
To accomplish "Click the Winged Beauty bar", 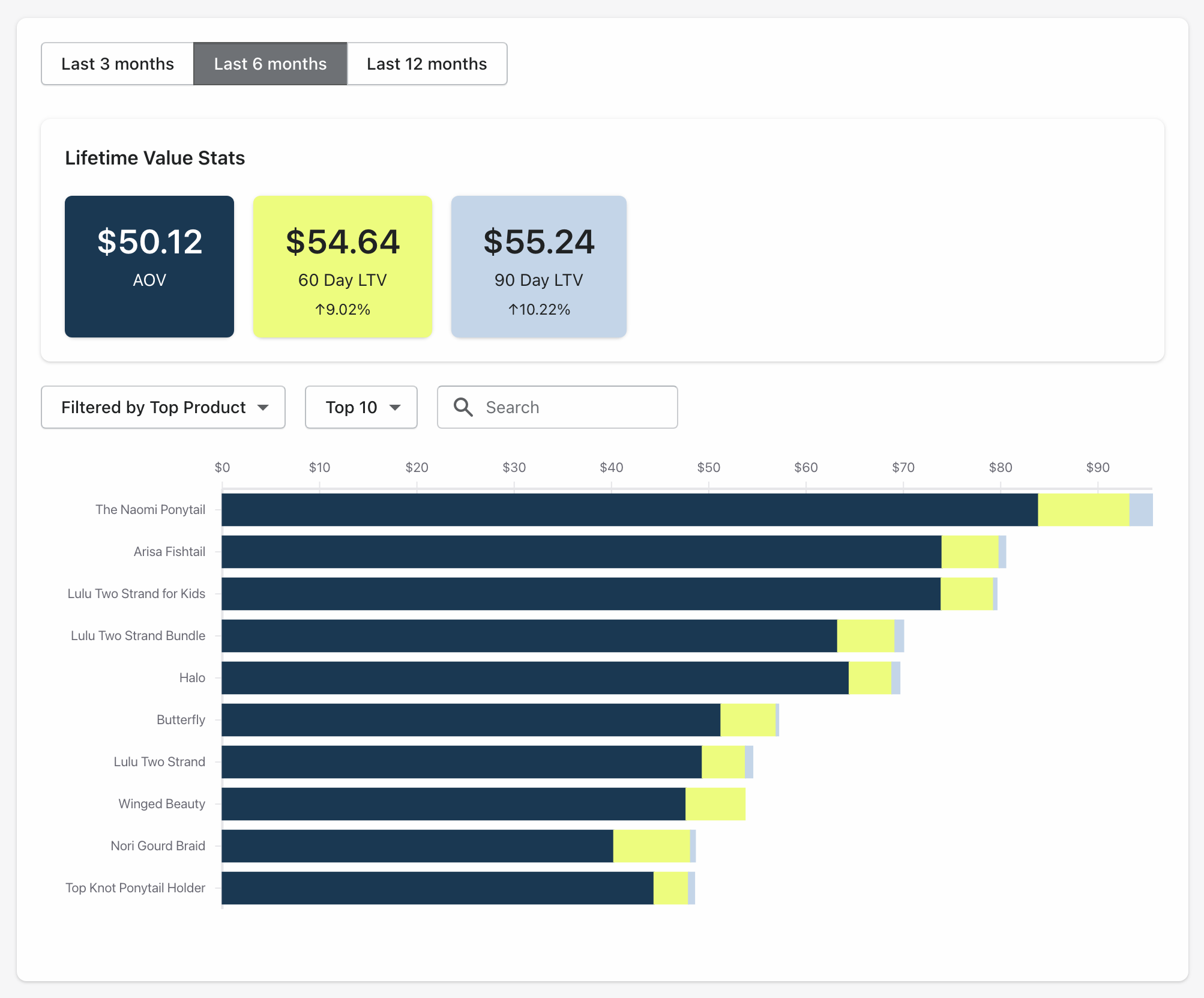I will [450, 803].
